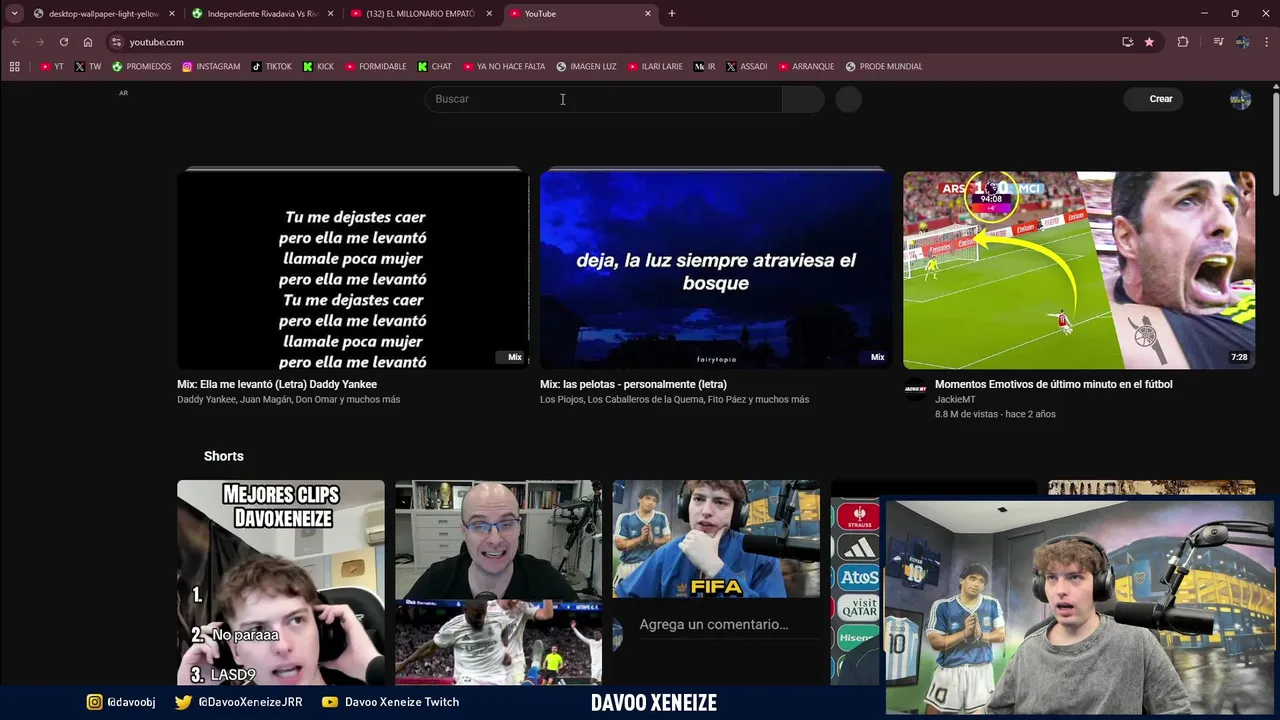Image resolution: width=1280 pixels, height=720 pixels.
Task: Open the apps grid in bookmarks bar
Action: pos(14,67)
